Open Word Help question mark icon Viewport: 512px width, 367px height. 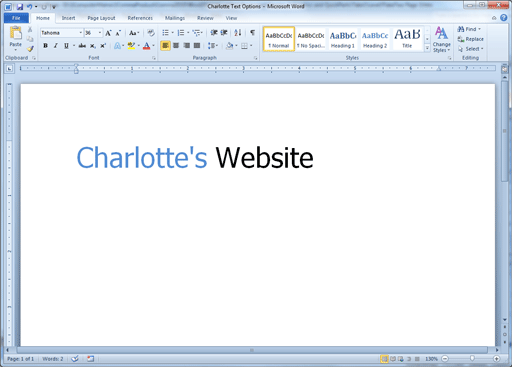pyautogui.click(x=504, y=18)
